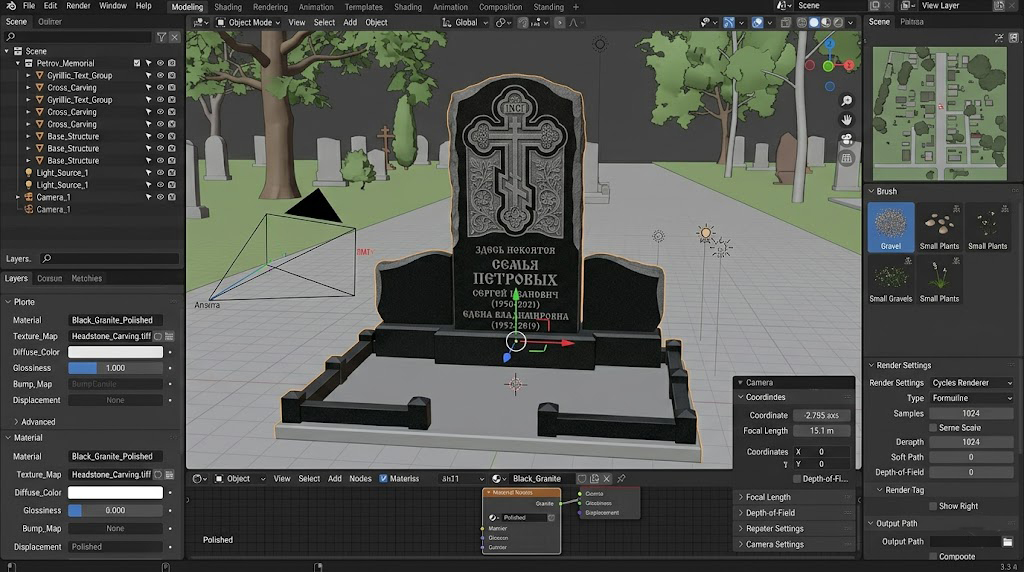The image size is (1024, 572).
Task: Select material preview shading sphere
Action: point(826,22)
